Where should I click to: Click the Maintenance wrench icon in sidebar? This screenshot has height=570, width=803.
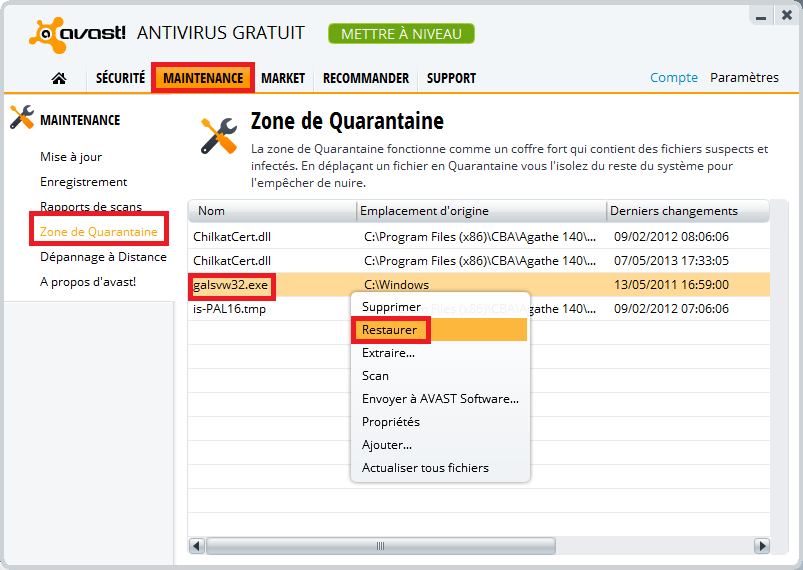(22, 117)
